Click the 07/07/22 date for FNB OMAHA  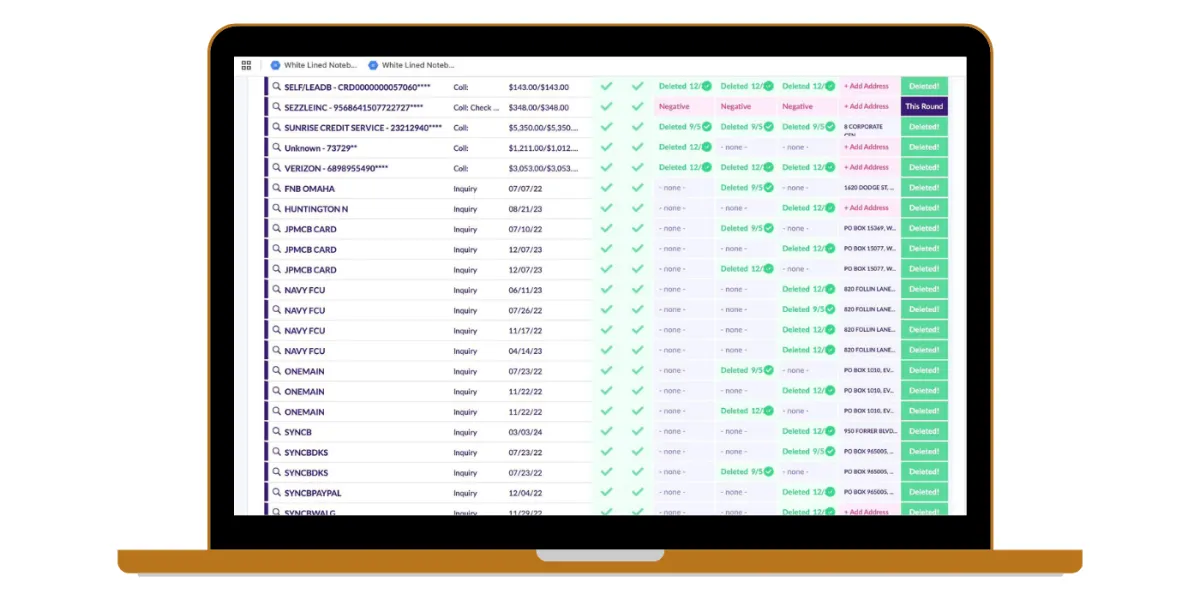click(523, 188)
